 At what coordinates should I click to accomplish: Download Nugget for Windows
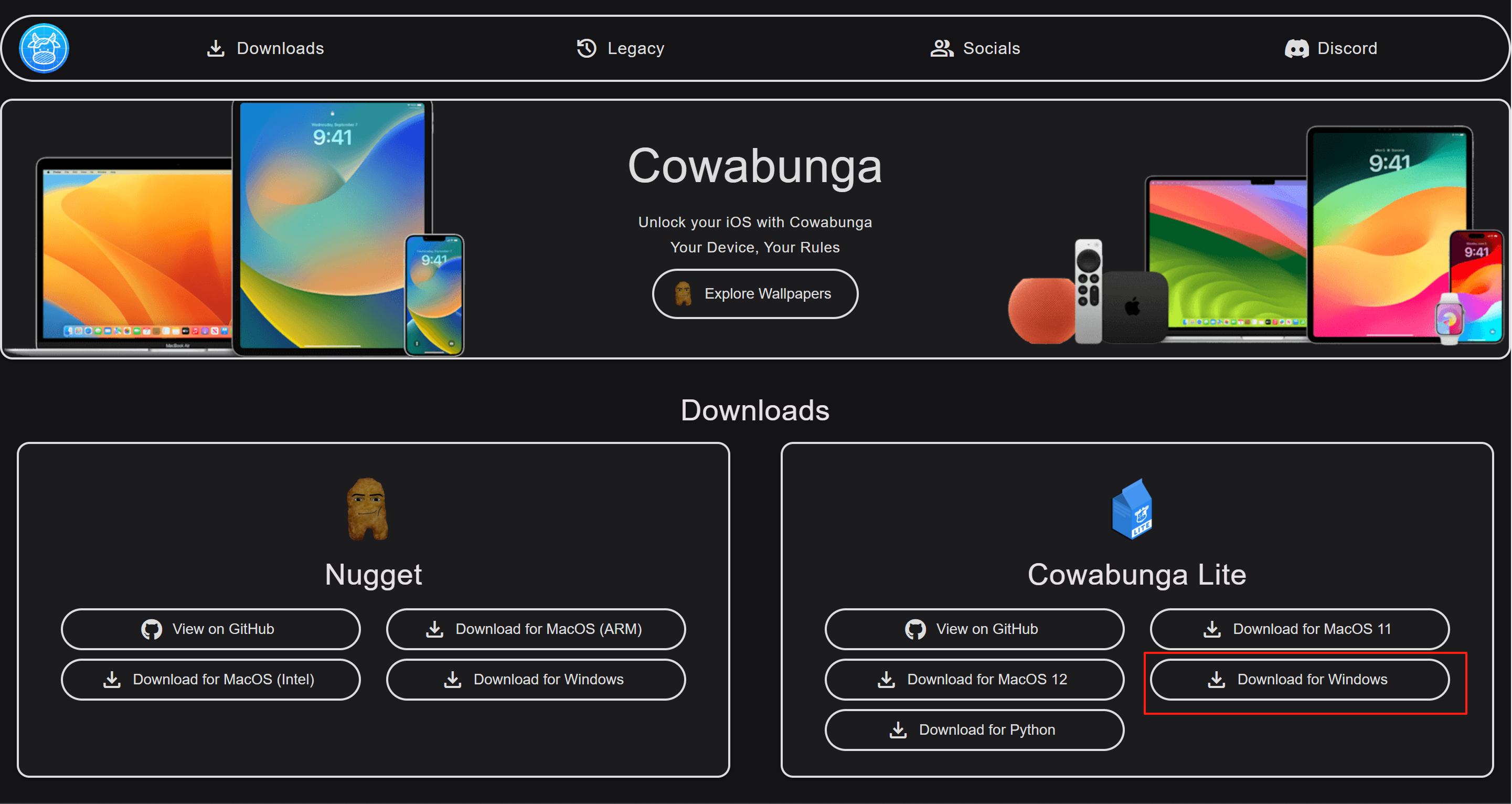tap(536, 680)
